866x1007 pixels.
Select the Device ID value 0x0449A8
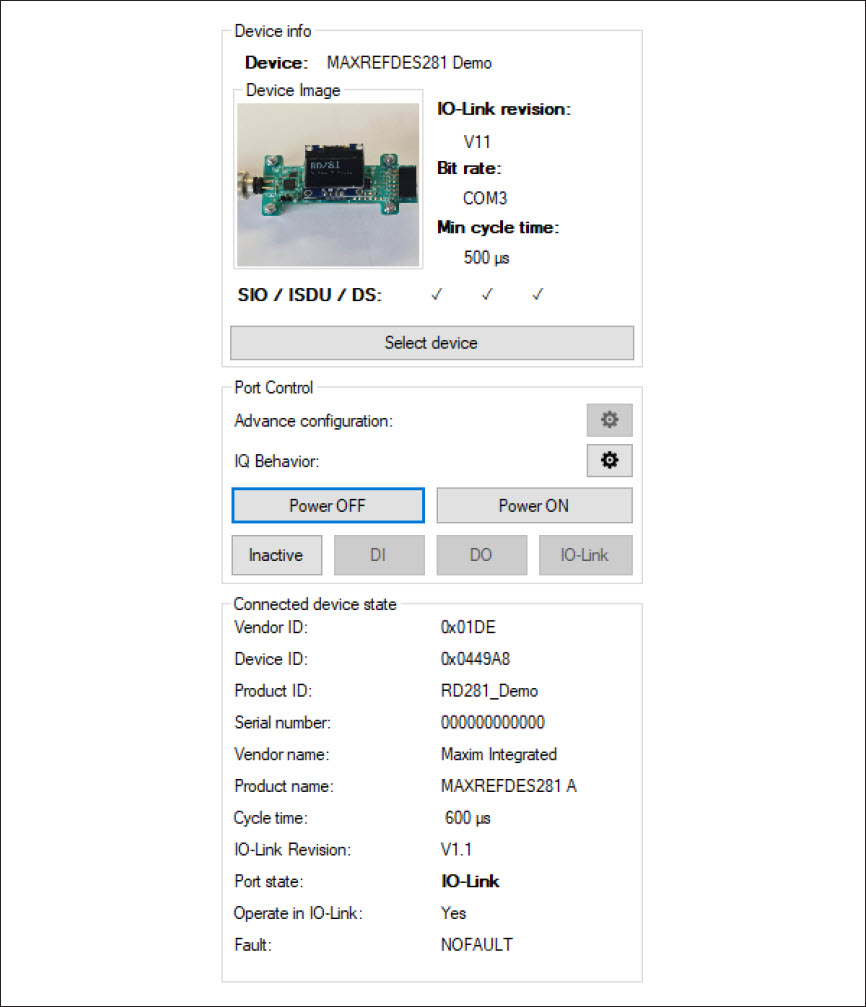(x=475, y=659)
